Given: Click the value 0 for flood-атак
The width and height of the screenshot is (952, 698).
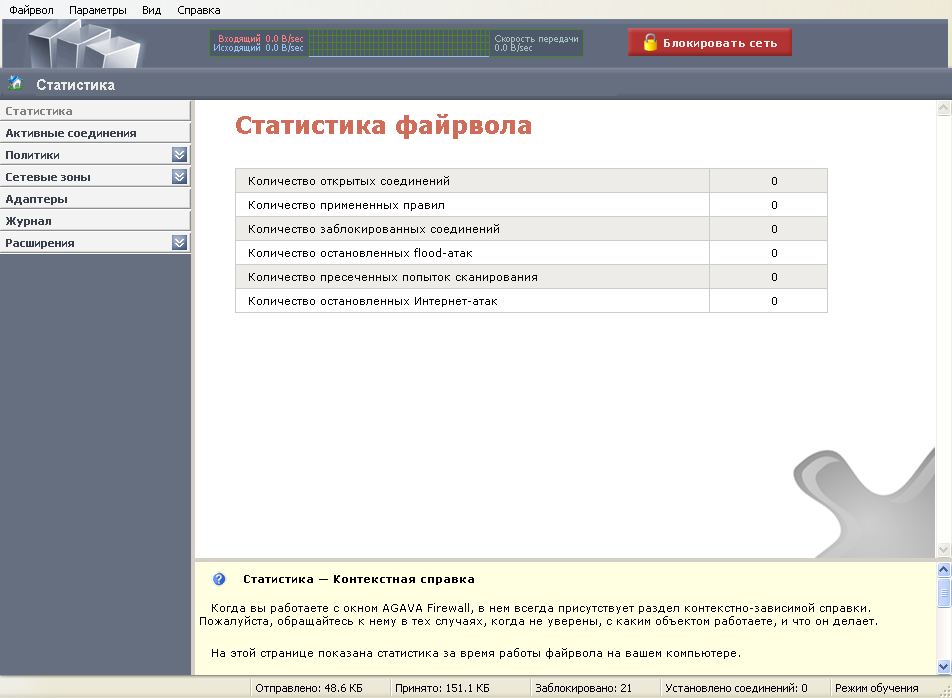Looking at the screenshot, I should tap(774, 253).
